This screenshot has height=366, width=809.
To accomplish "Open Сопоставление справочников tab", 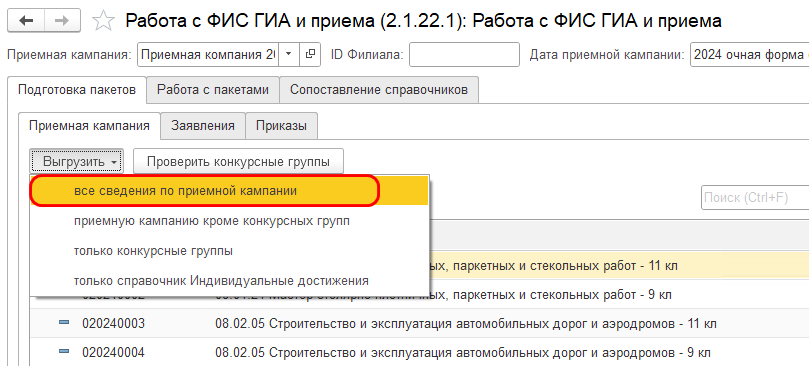I will [379, 90].
